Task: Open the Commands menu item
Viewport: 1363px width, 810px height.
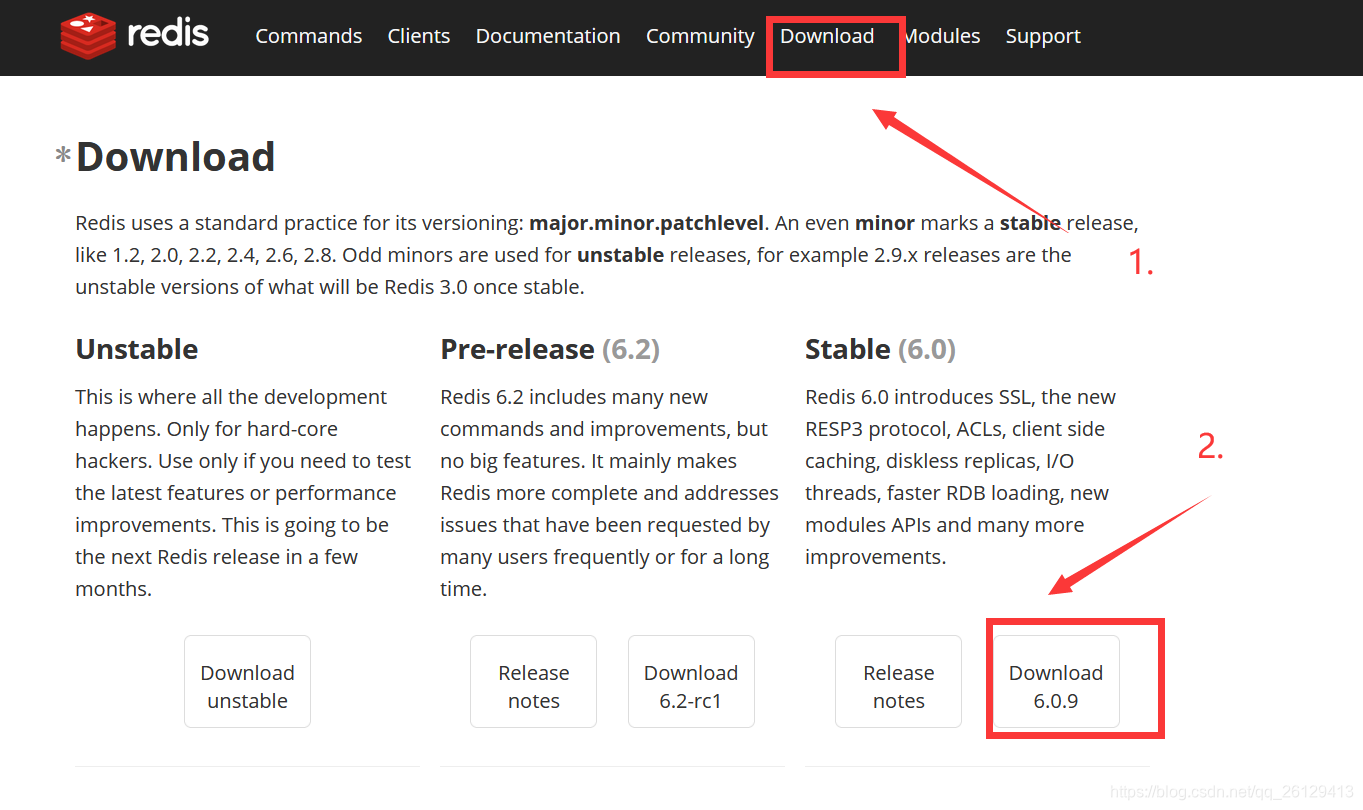Action: coord(309,36)
